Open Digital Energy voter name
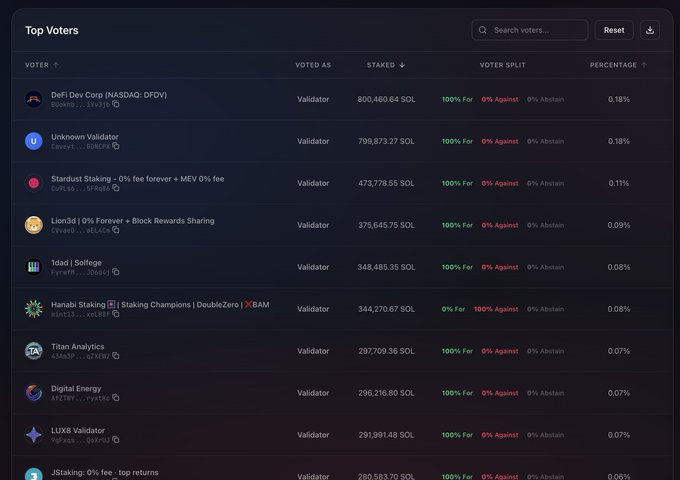The image size is (680, 480). 76,389
